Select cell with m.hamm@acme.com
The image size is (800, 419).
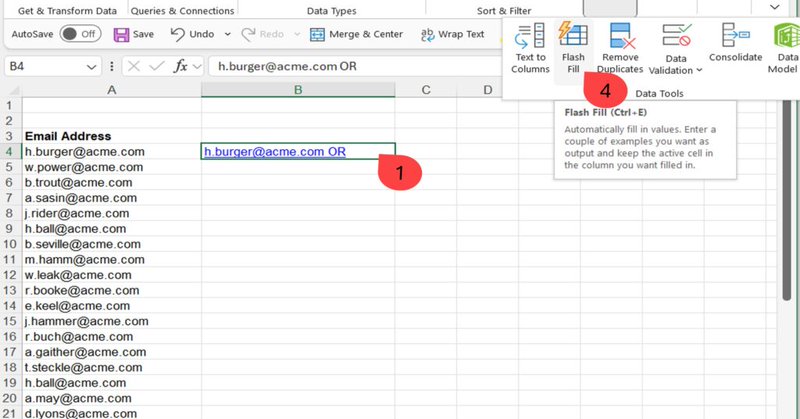[x=112, y=259]
